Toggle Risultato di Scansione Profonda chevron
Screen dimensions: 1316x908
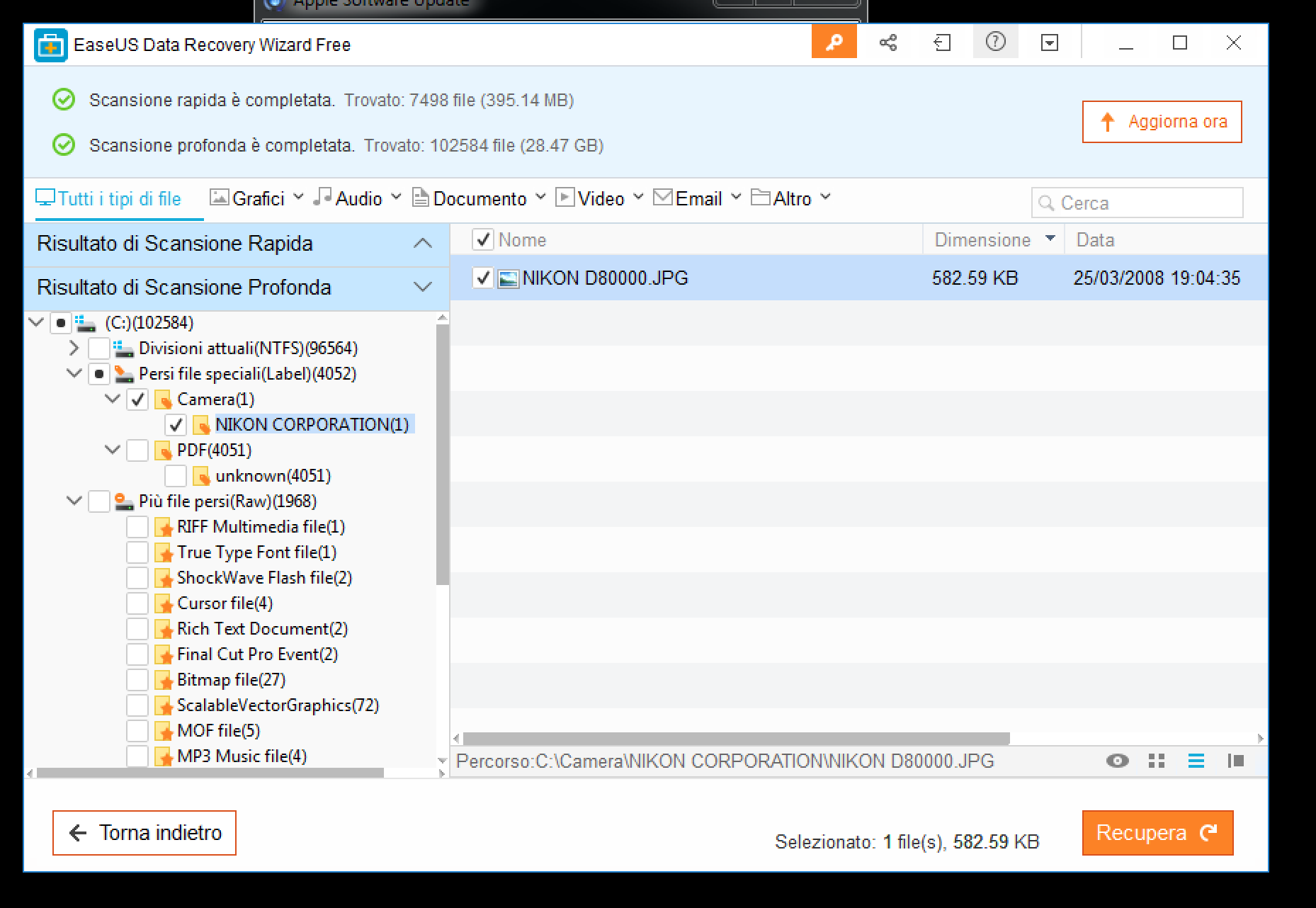coord(423,288)
